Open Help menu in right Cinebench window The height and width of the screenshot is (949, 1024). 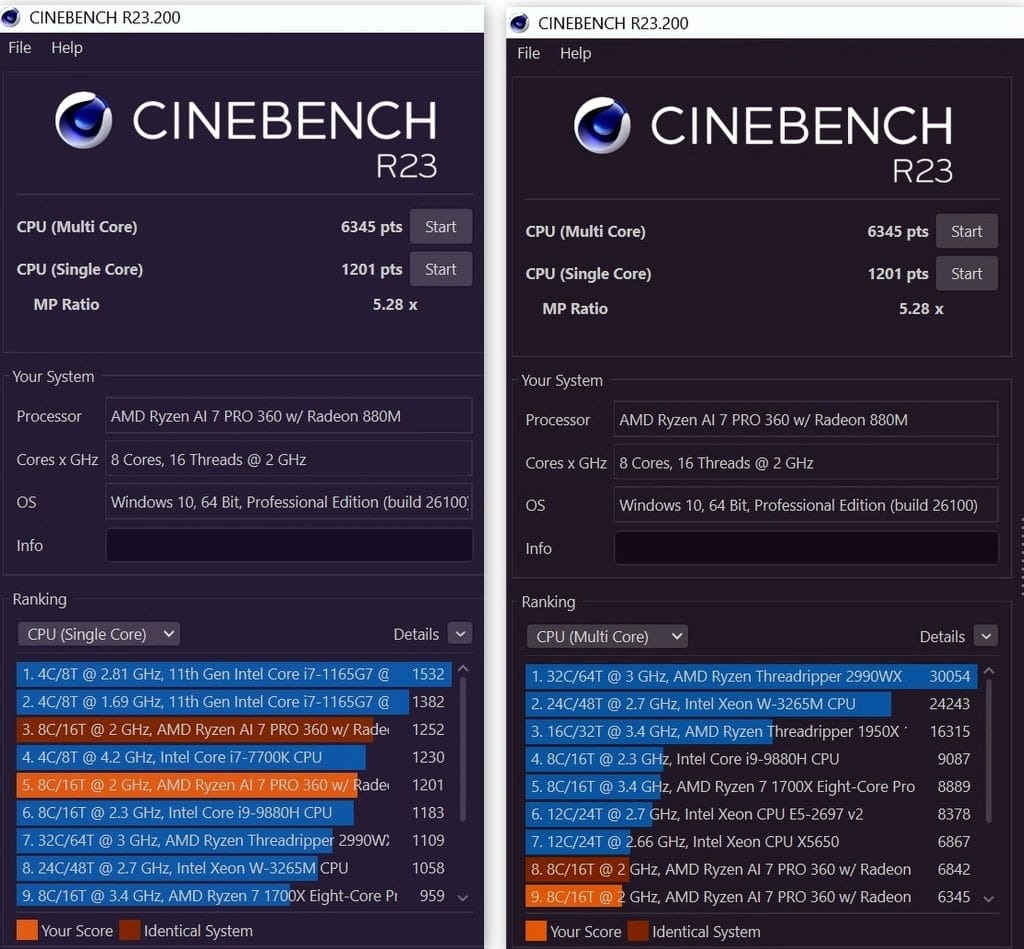tap(575, 54)
